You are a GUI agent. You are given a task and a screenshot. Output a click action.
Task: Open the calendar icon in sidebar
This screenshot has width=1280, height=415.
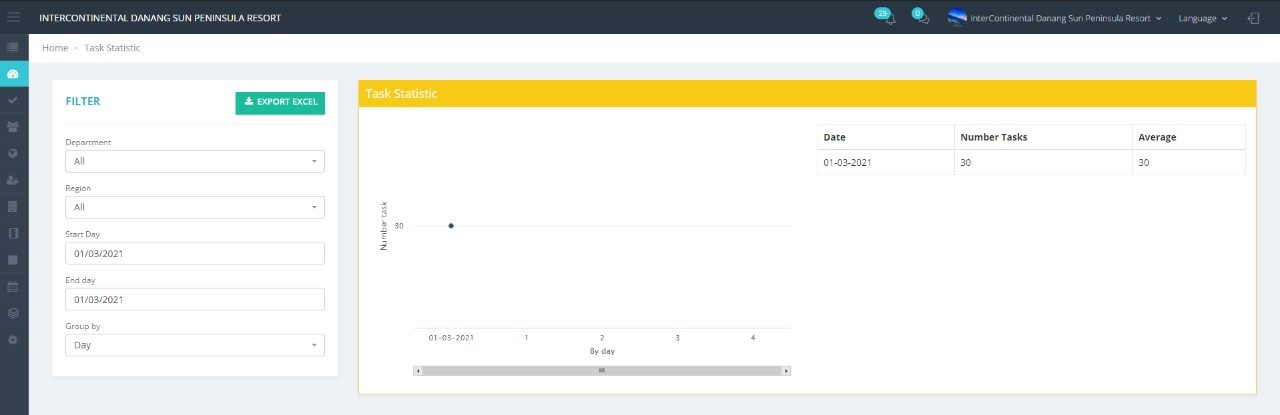click(x=13, y=286)
